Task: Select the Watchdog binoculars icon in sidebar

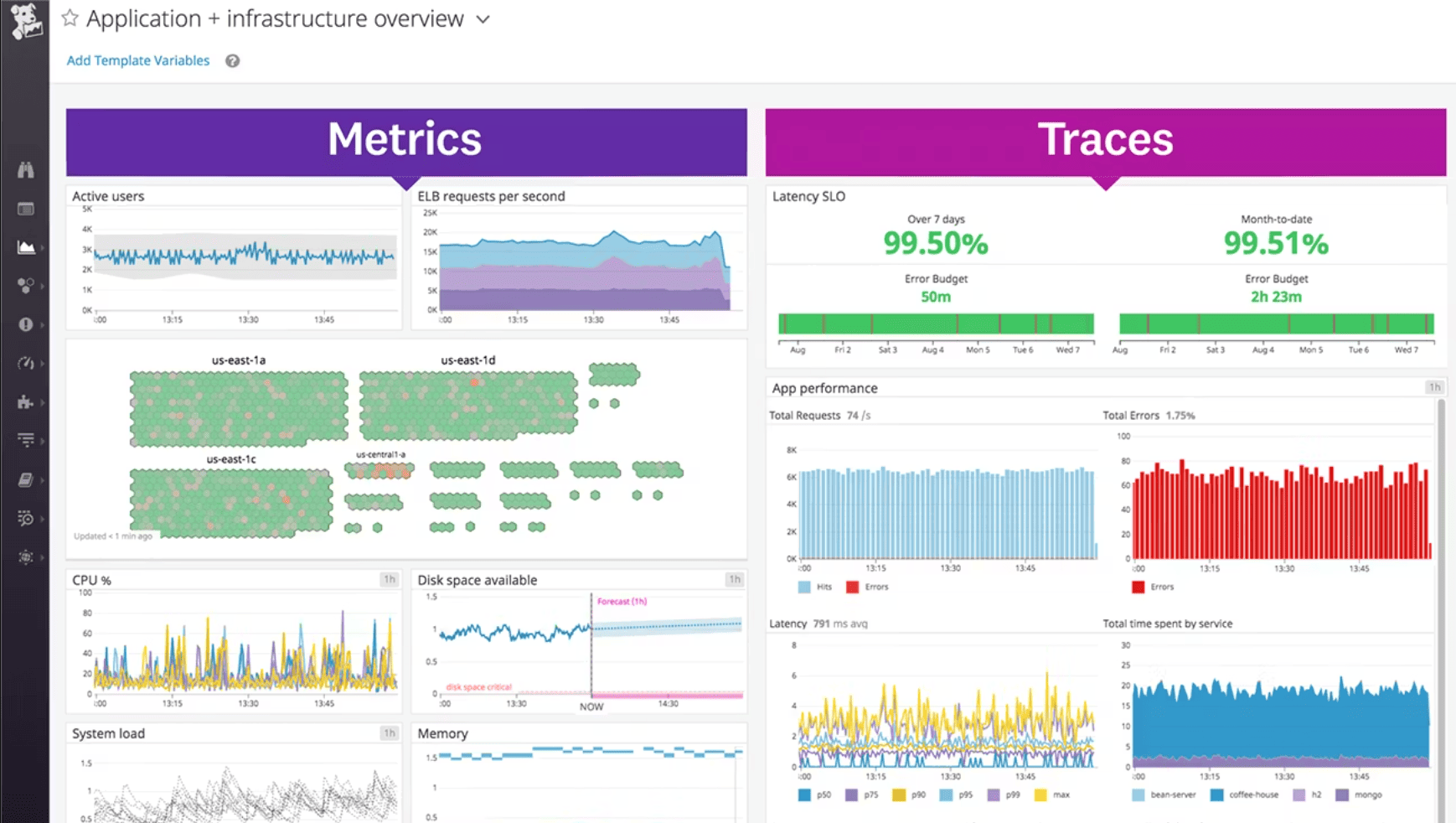Action: (26, 169)
